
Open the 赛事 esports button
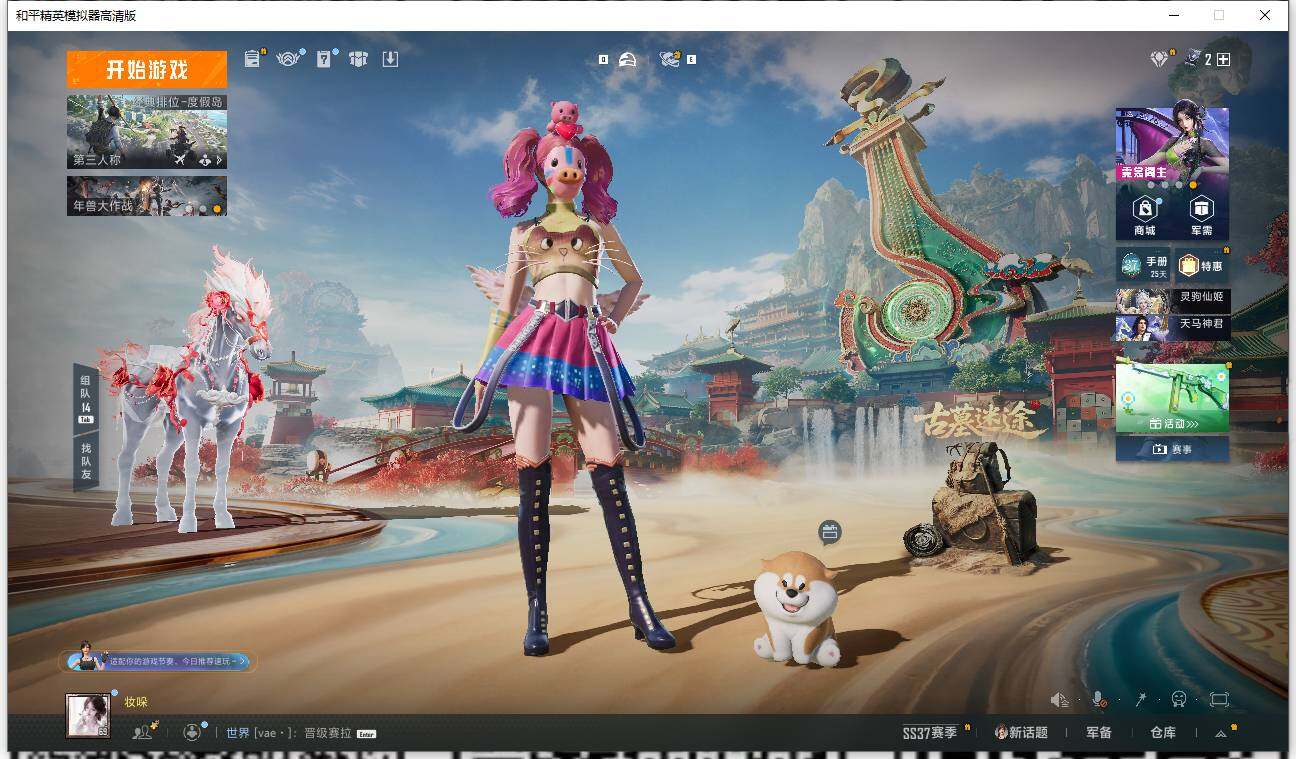click(1172, 449)
